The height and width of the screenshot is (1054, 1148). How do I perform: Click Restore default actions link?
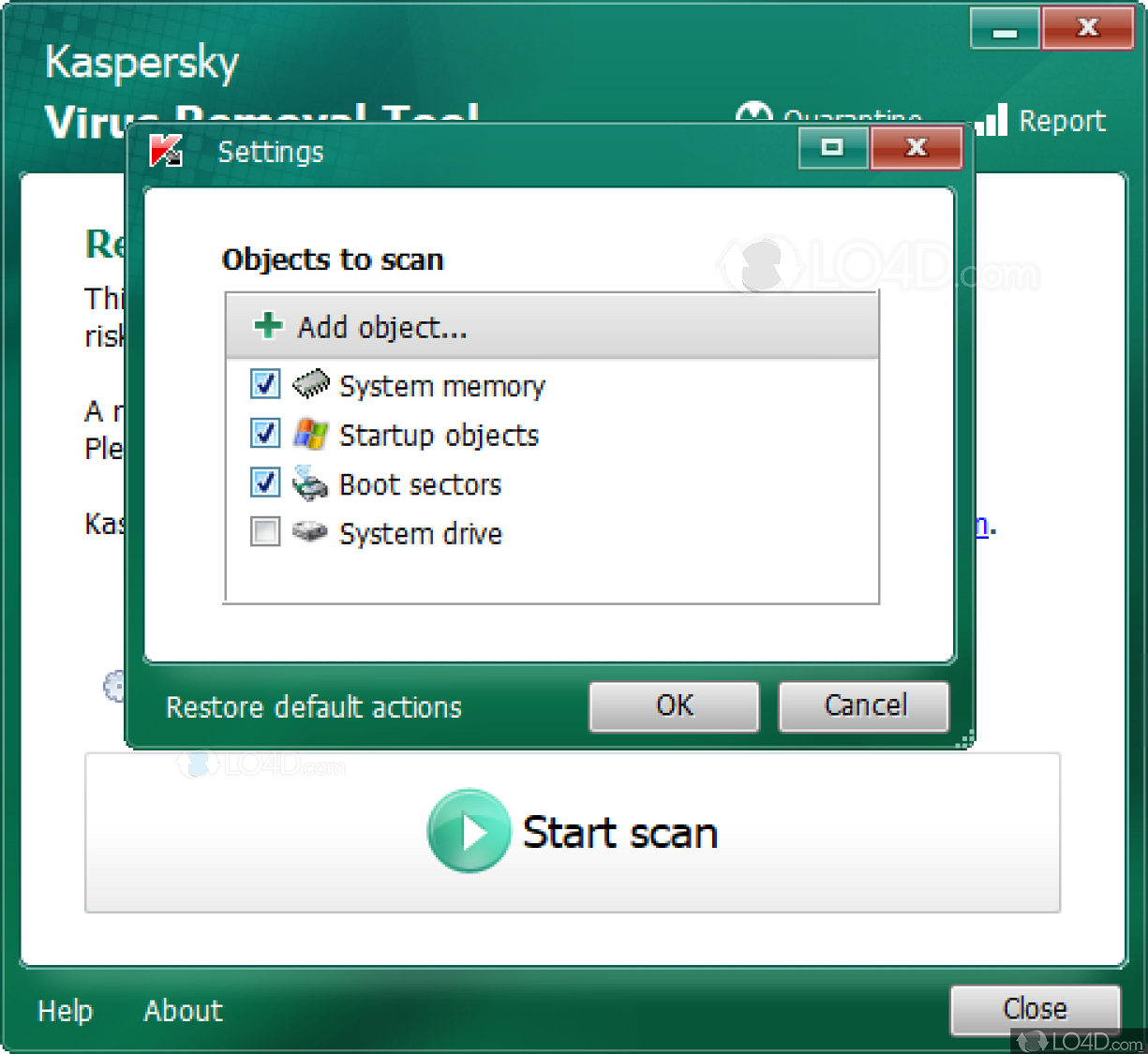point(314,707)
